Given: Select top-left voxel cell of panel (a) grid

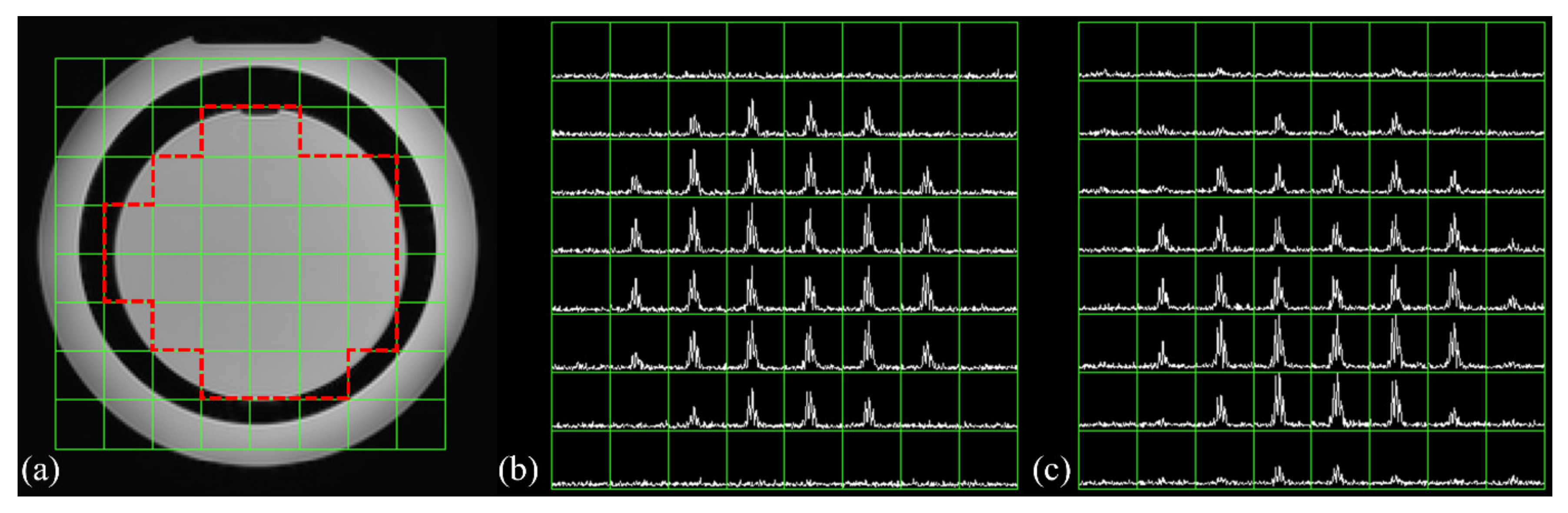Looking at the screenshot, I should click(80, 83).
